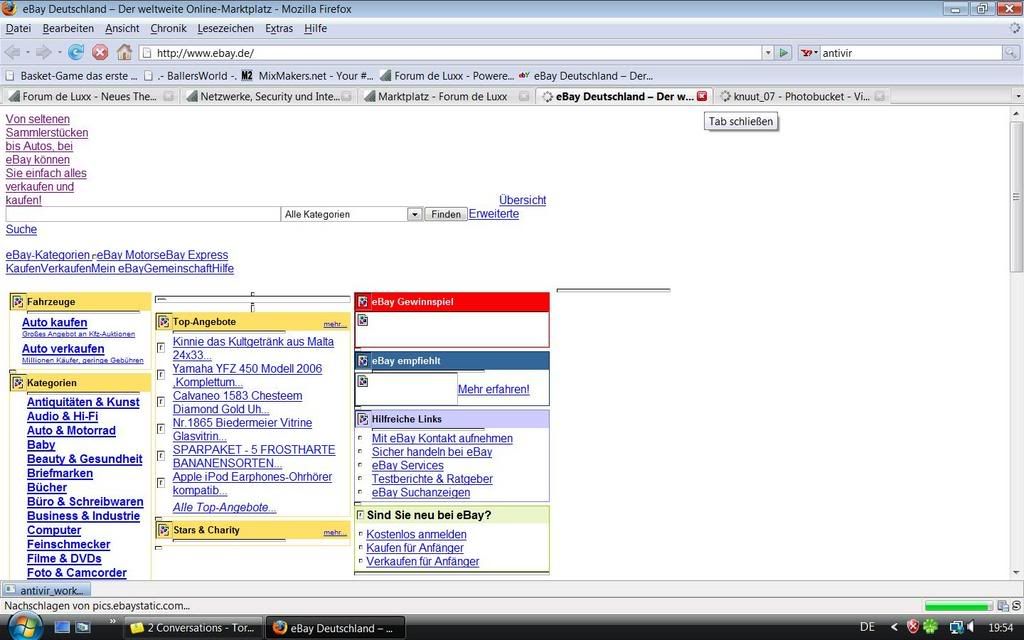Expand the quick launch overflow chevron

[x=112, y=621]
